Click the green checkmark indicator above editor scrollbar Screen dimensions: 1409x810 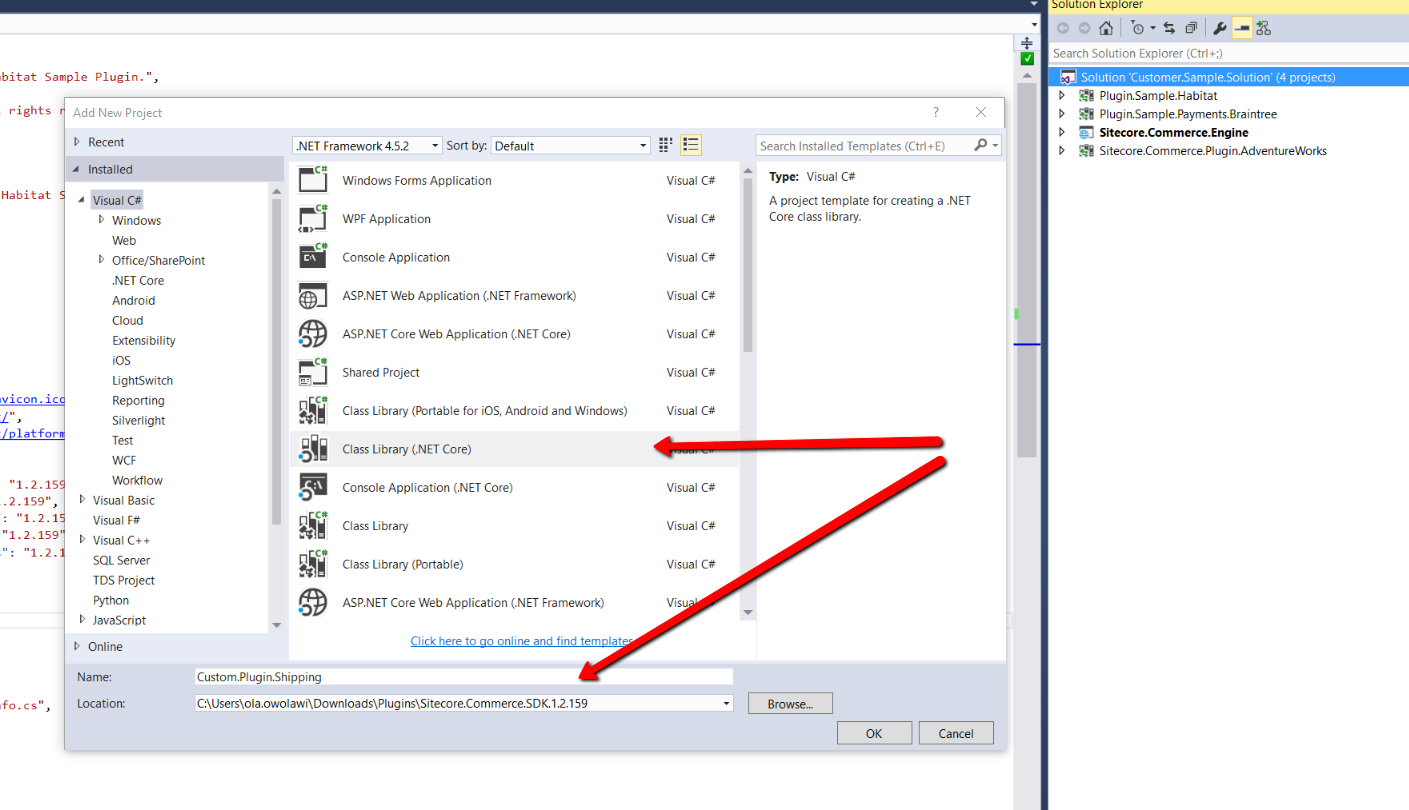[1027, 59]
